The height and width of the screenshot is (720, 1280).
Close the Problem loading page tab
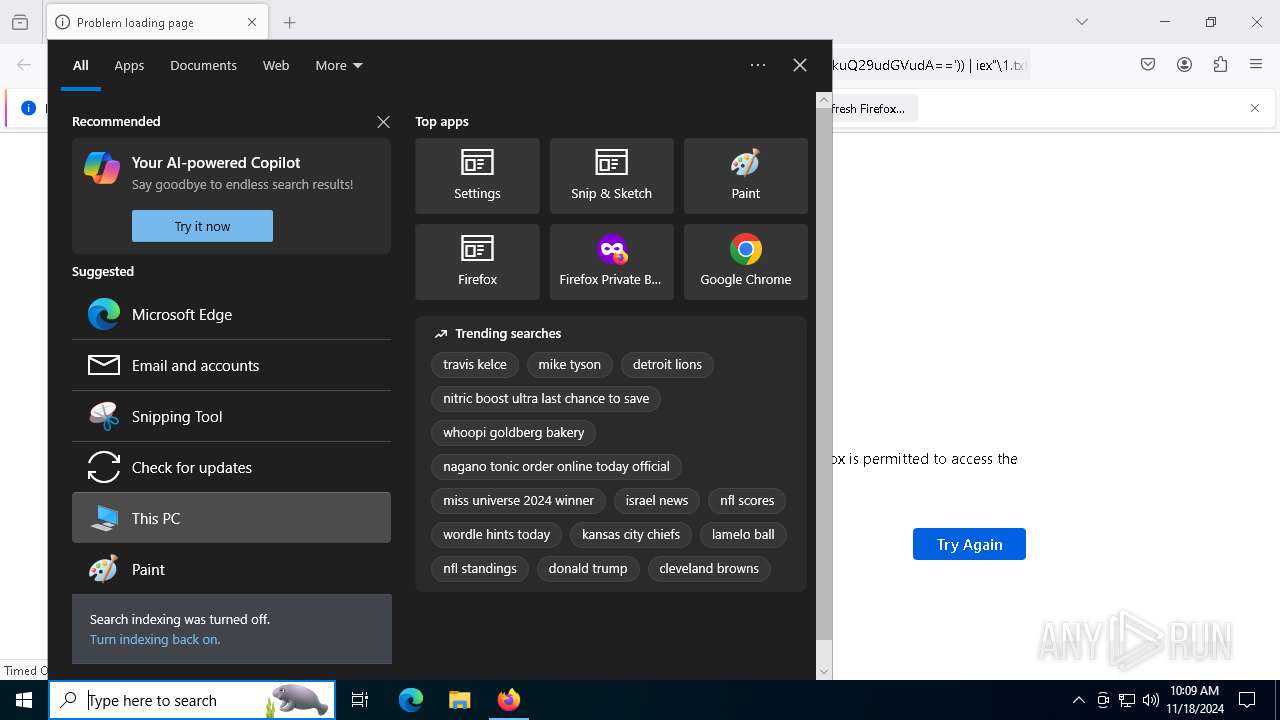tap(252, 22)
